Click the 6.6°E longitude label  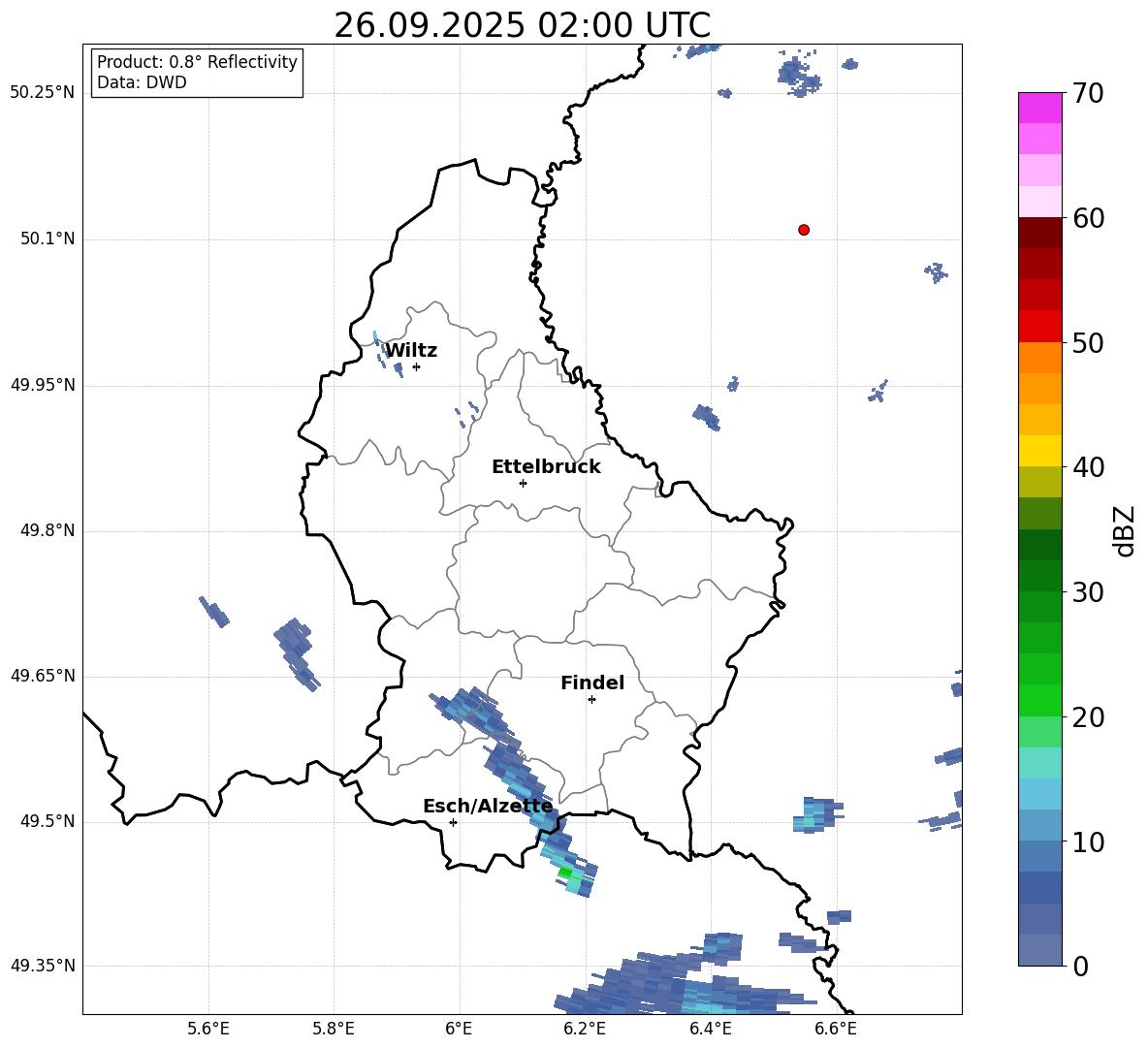(x=836, y=1029)
